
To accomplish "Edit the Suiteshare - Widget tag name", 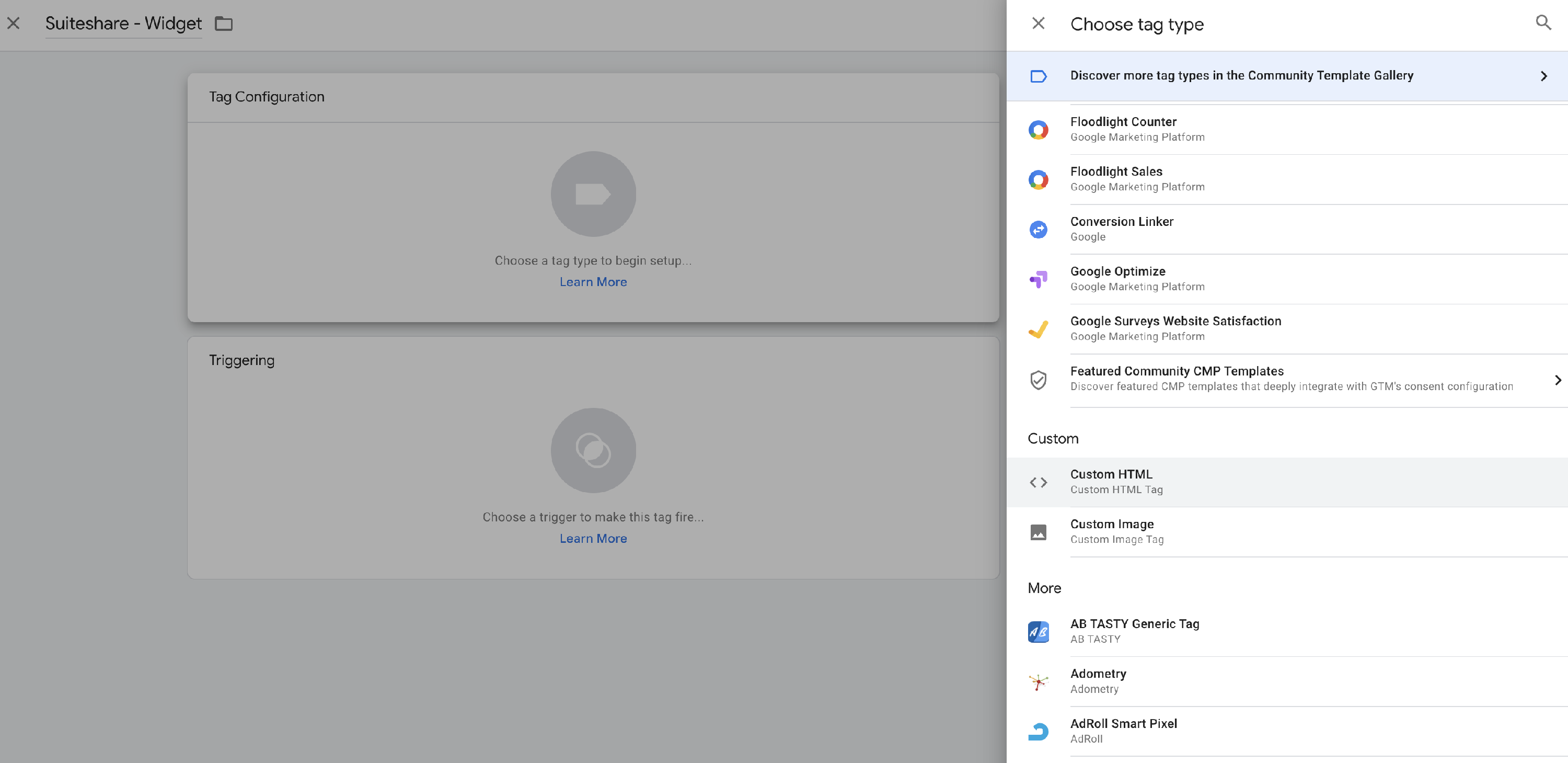I will click(x=123, y=24).
